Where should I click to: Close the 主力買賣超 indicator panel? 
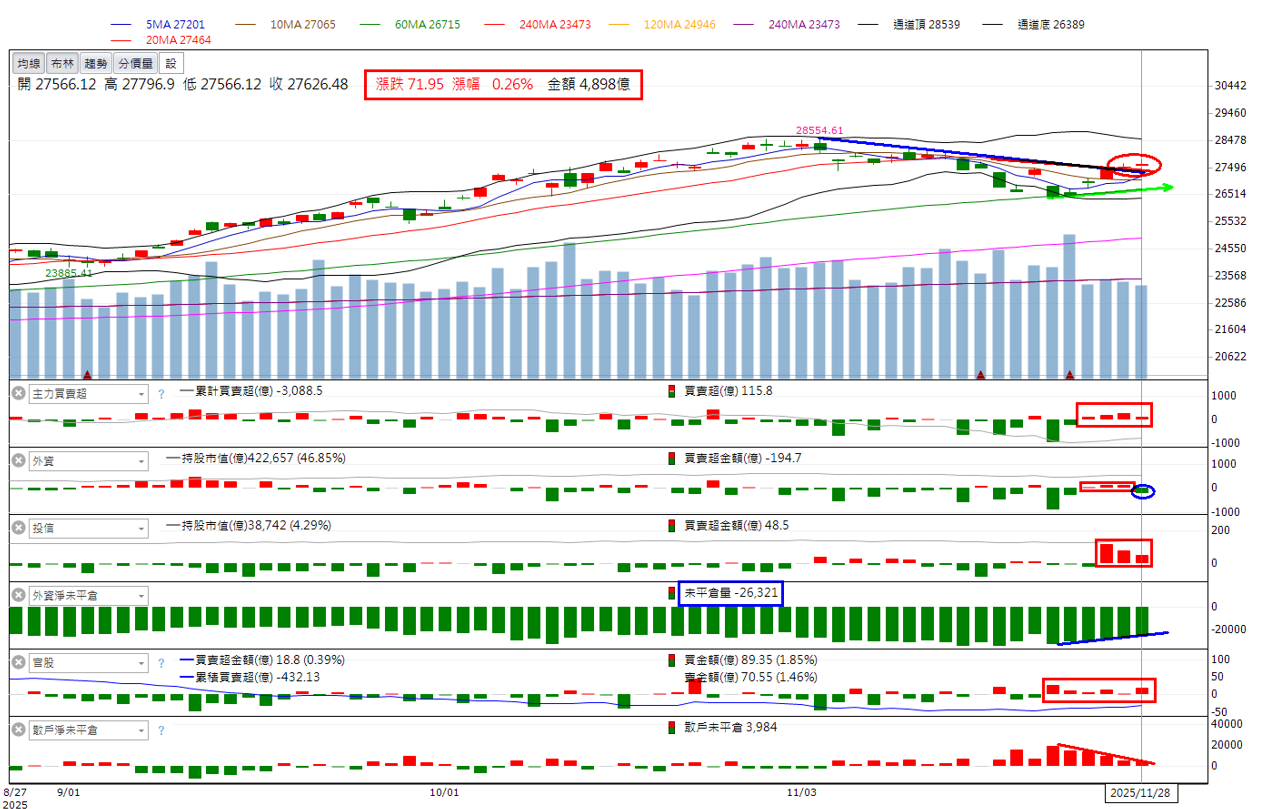[x=18, y=394]
